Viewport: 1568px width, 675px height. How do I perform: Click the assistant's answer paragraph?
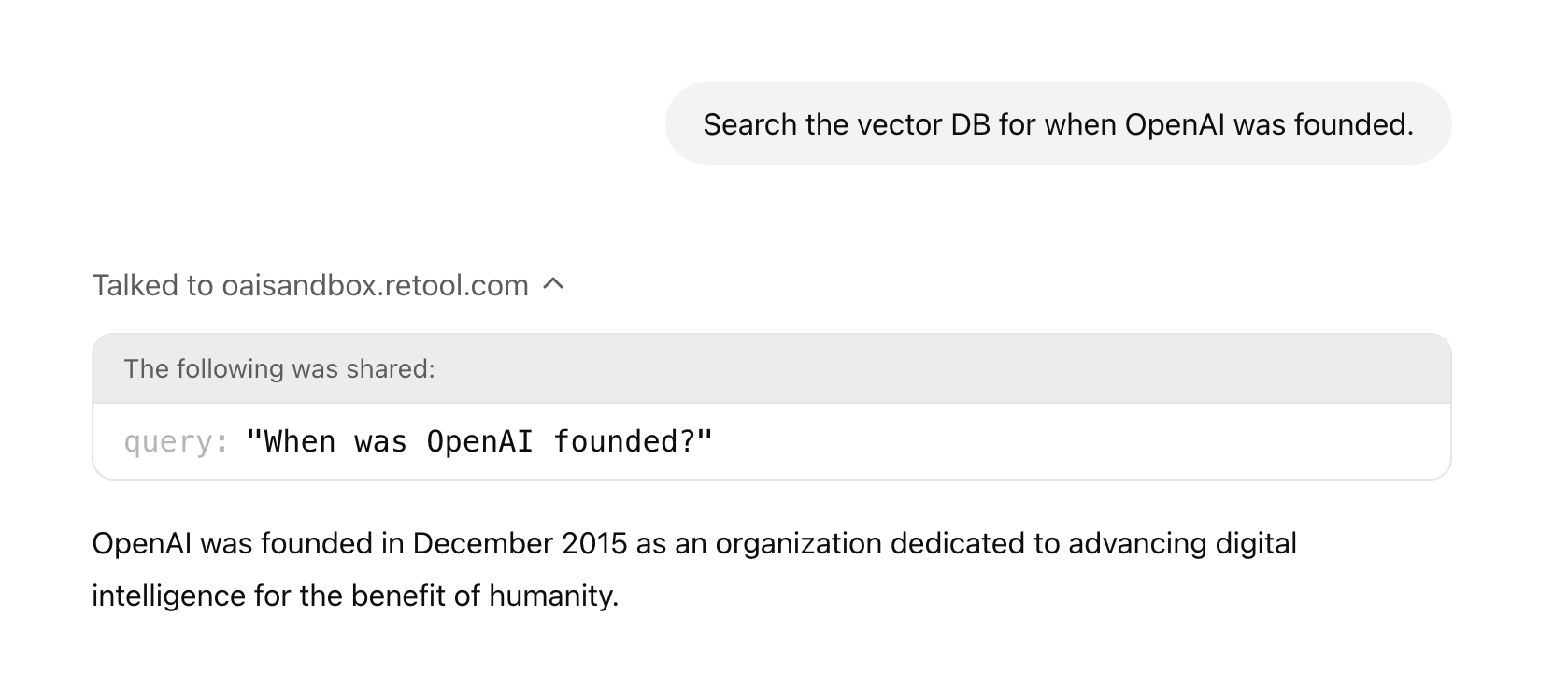pyautogui.click(x=693, y=569)
